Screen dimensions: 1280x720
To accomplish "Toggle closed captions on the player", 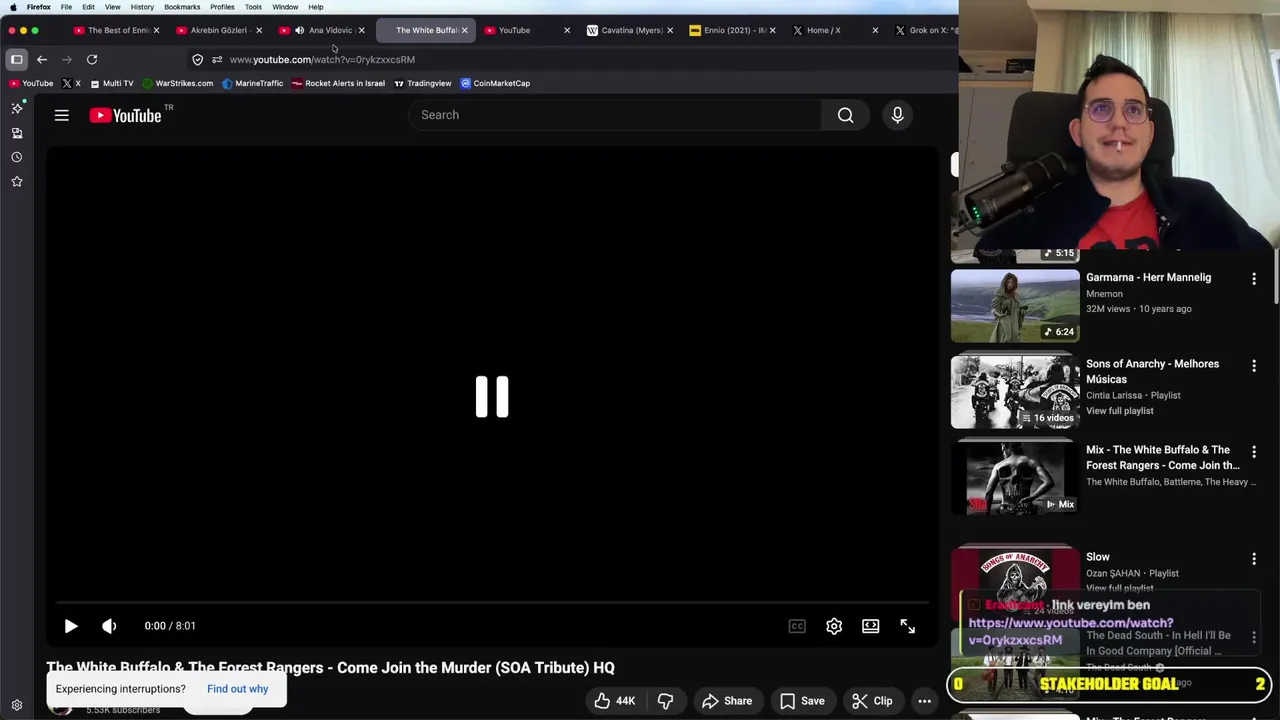I will click(797, 626).
